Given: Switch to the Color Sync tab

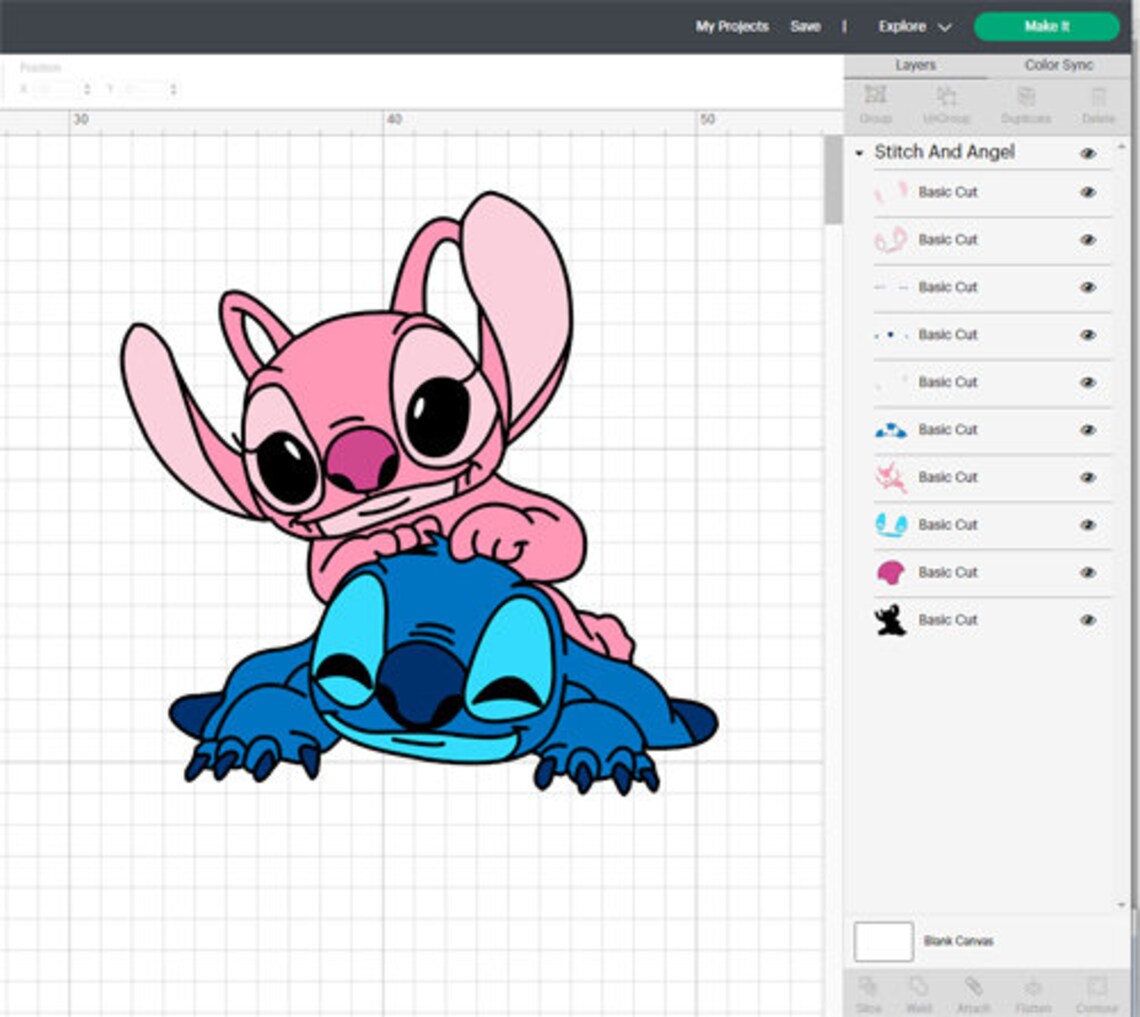Looking at the screenshot, I should [x=1057, y=64].
